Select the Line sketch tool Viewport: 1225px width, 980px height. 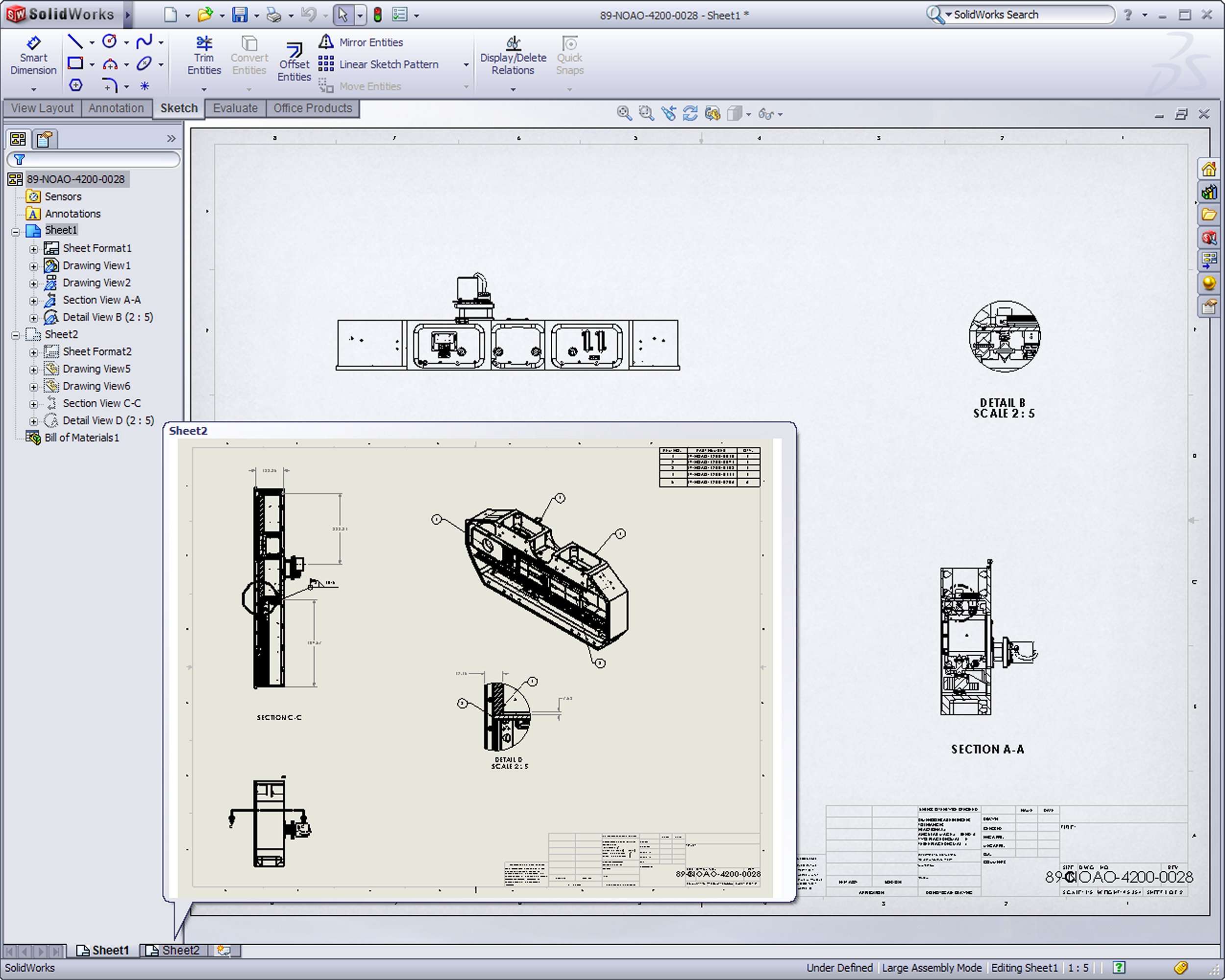coord(75,42)
